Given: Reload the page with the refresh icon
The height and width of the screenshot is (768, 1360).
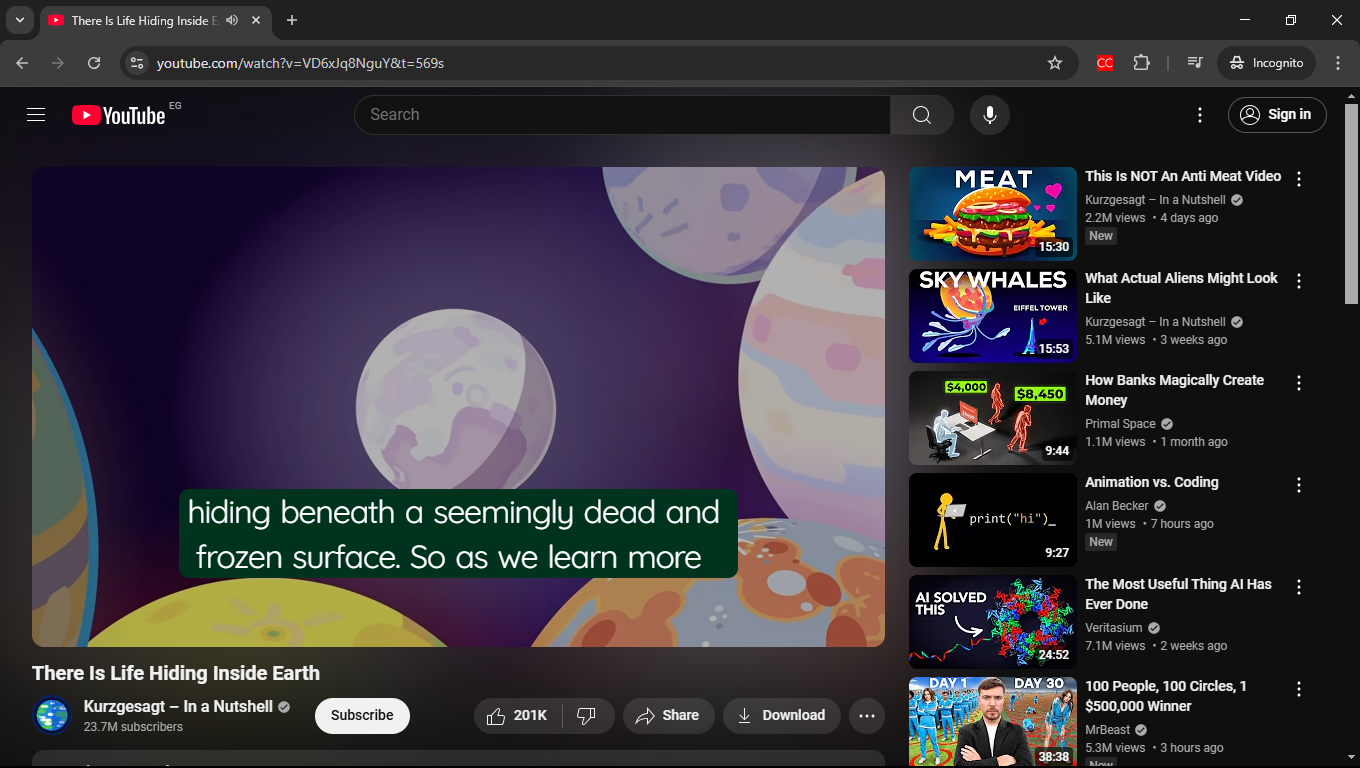Looking at the screenshot, I should tap(94, 63).
